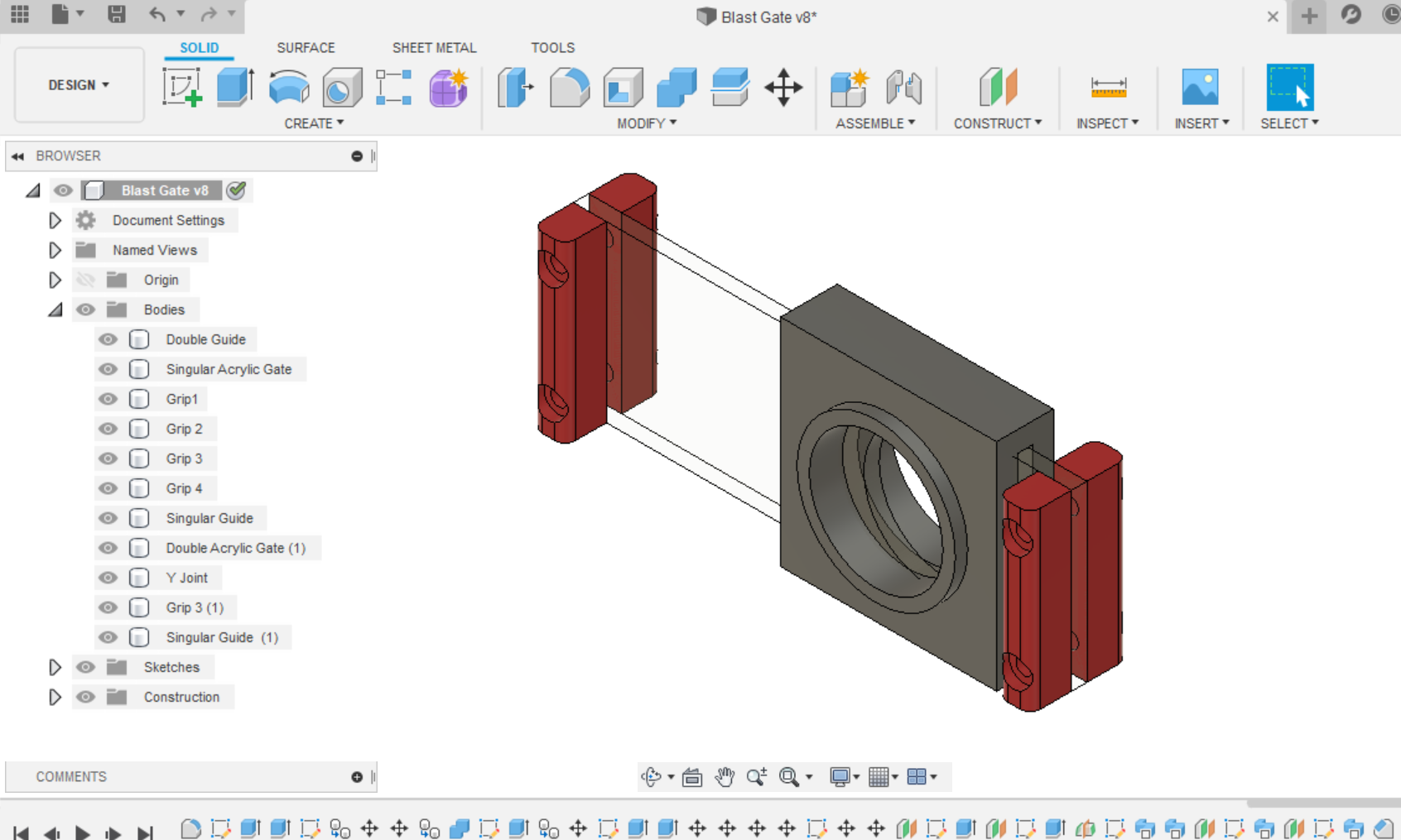Screen dimensions: 1401x840
Task: Open the SHEET METAL tab
Action: pos(434,47)
